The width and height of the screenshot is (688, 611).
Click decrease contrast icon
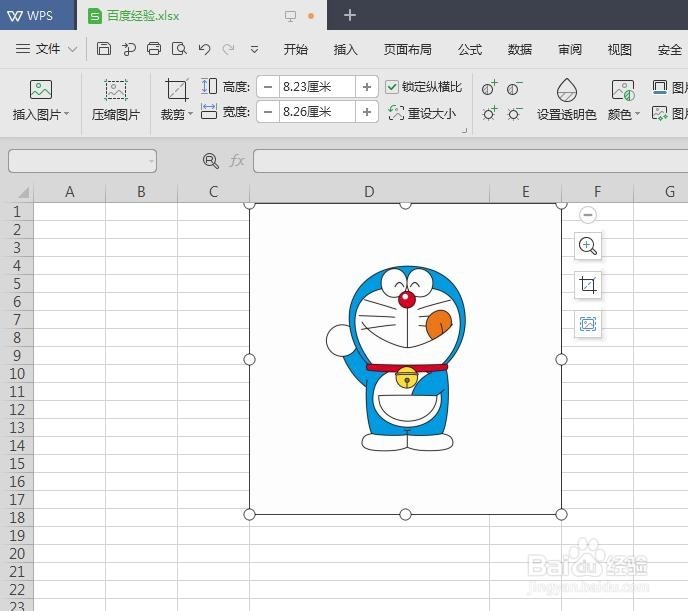[514, 88]
